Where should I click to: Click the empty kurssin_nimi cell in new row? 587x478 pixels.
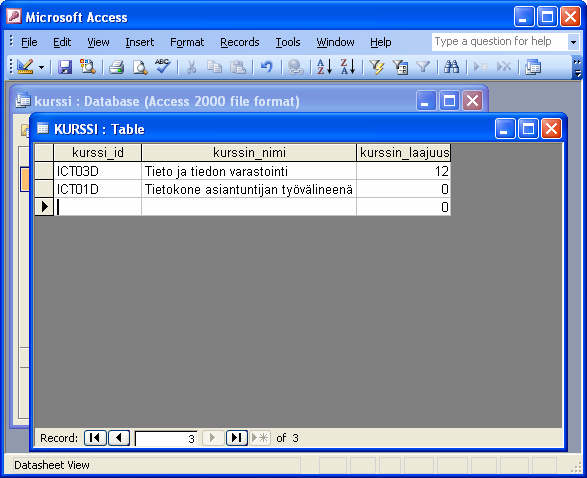249,207
